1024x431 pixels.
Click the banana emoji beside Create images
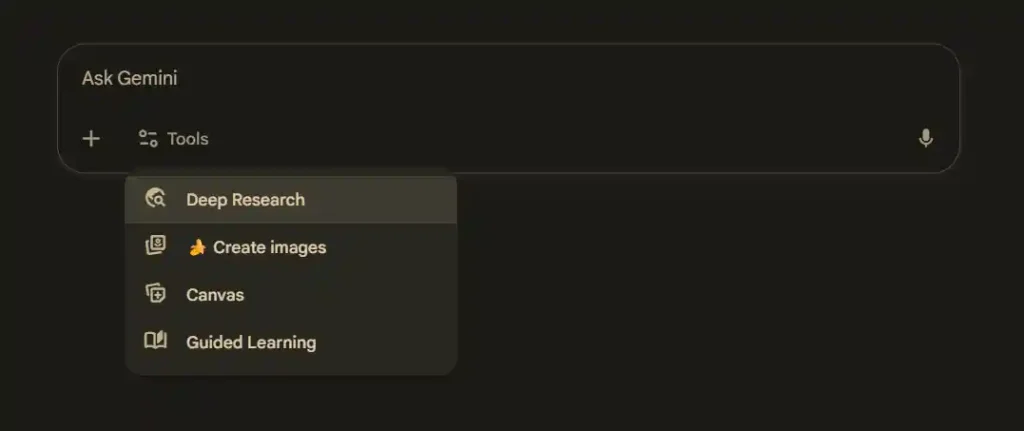(x=198, y=247)
